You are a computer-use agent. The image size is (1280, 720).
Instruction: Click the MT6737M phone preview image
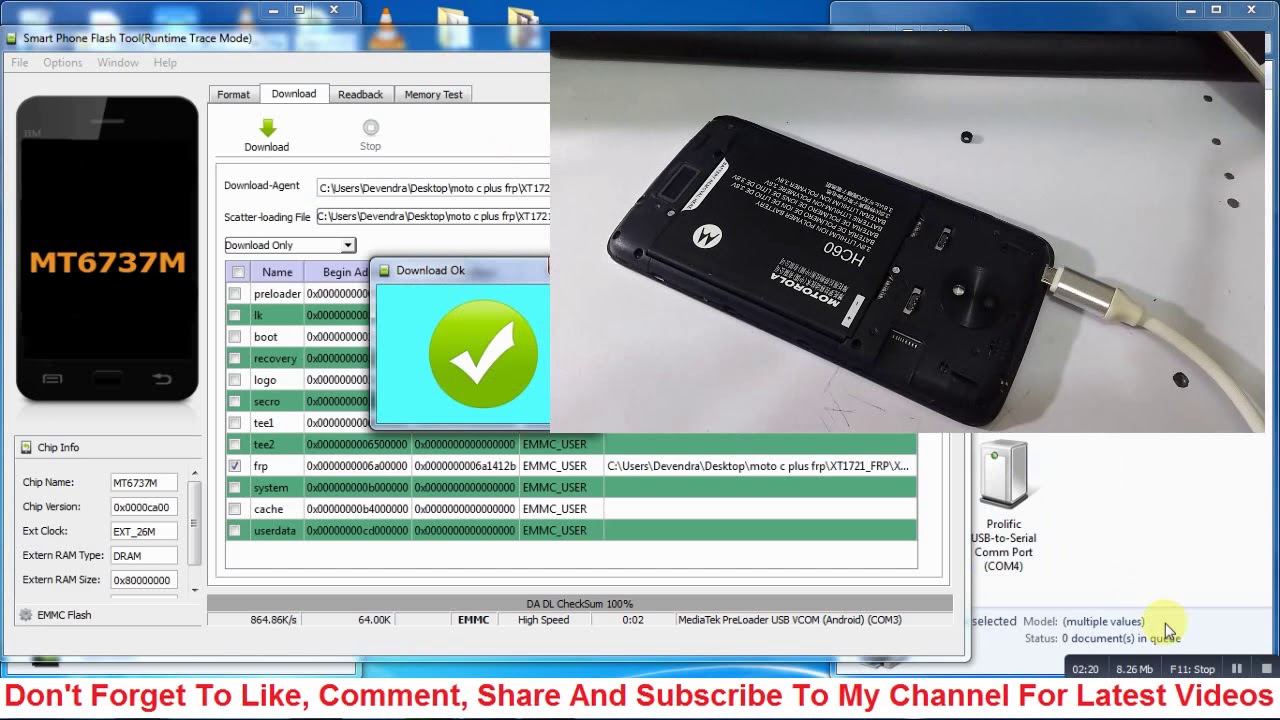[x=107, y=248]
